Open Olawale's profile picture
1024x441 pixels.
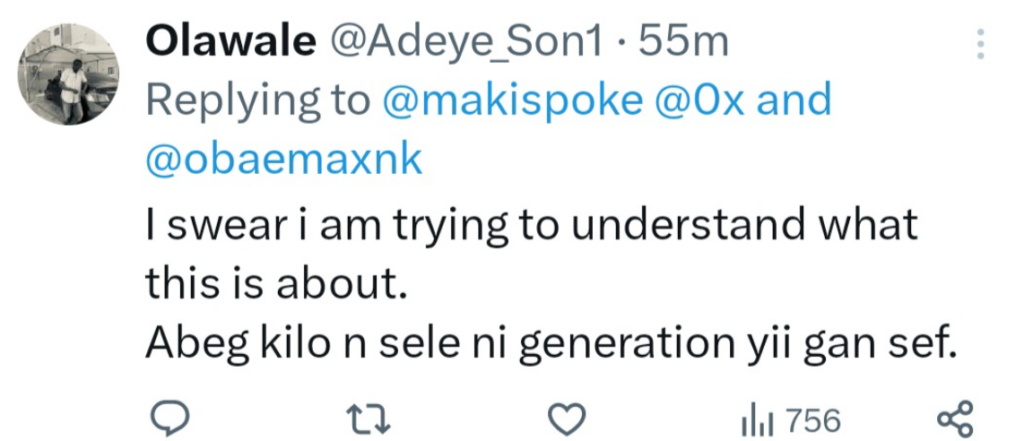point(70,76)
